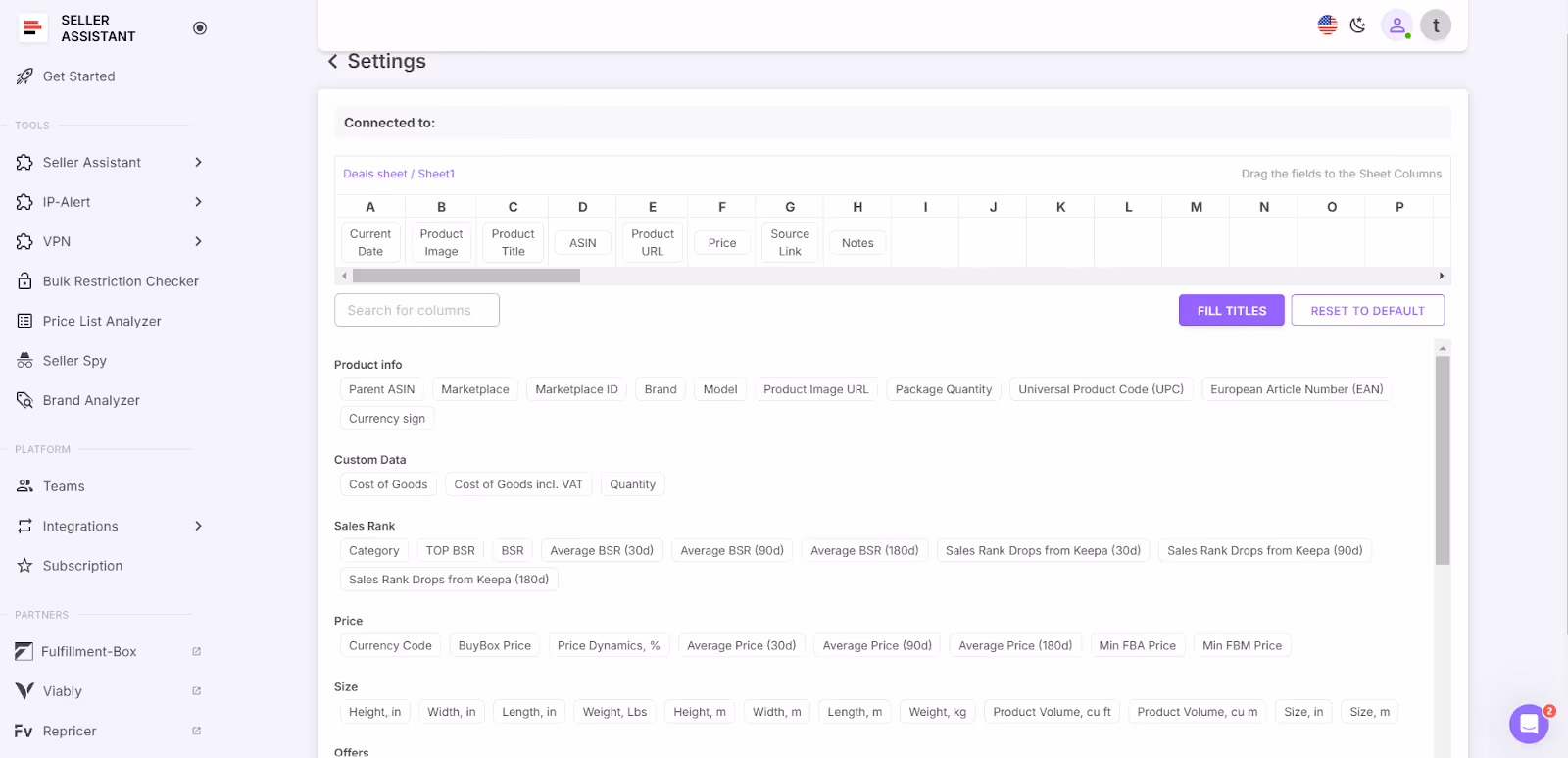Click the Brand Analyzer search icon
Viewport: 1568px width, 758px height.
click(x=24, y=400)
